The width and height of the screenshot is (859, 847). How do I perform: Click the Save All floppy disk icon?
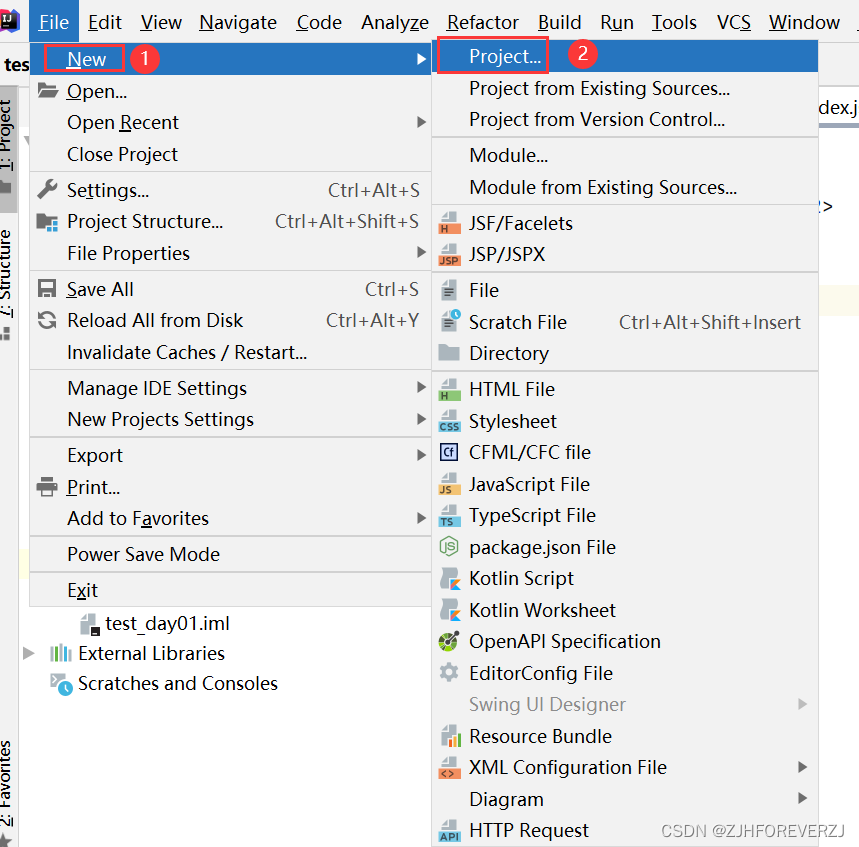point(47,288)
